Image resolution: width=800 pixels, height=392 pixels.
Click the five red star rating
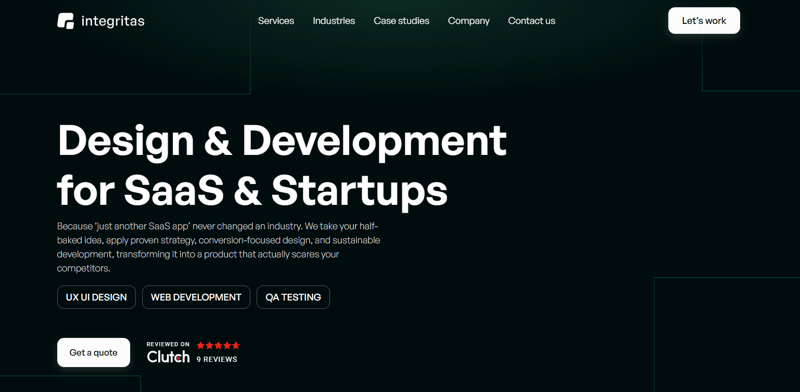pos(218,345)
